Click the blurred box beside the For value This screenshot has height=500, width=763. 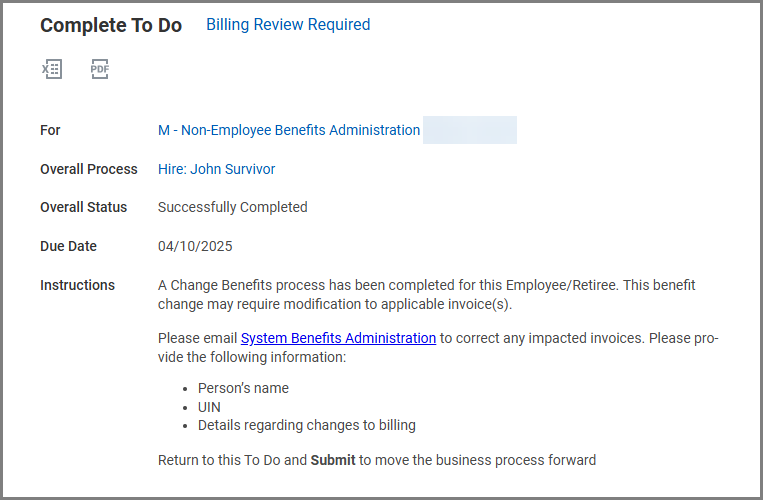pyautogui.click(x=469, y=130)
